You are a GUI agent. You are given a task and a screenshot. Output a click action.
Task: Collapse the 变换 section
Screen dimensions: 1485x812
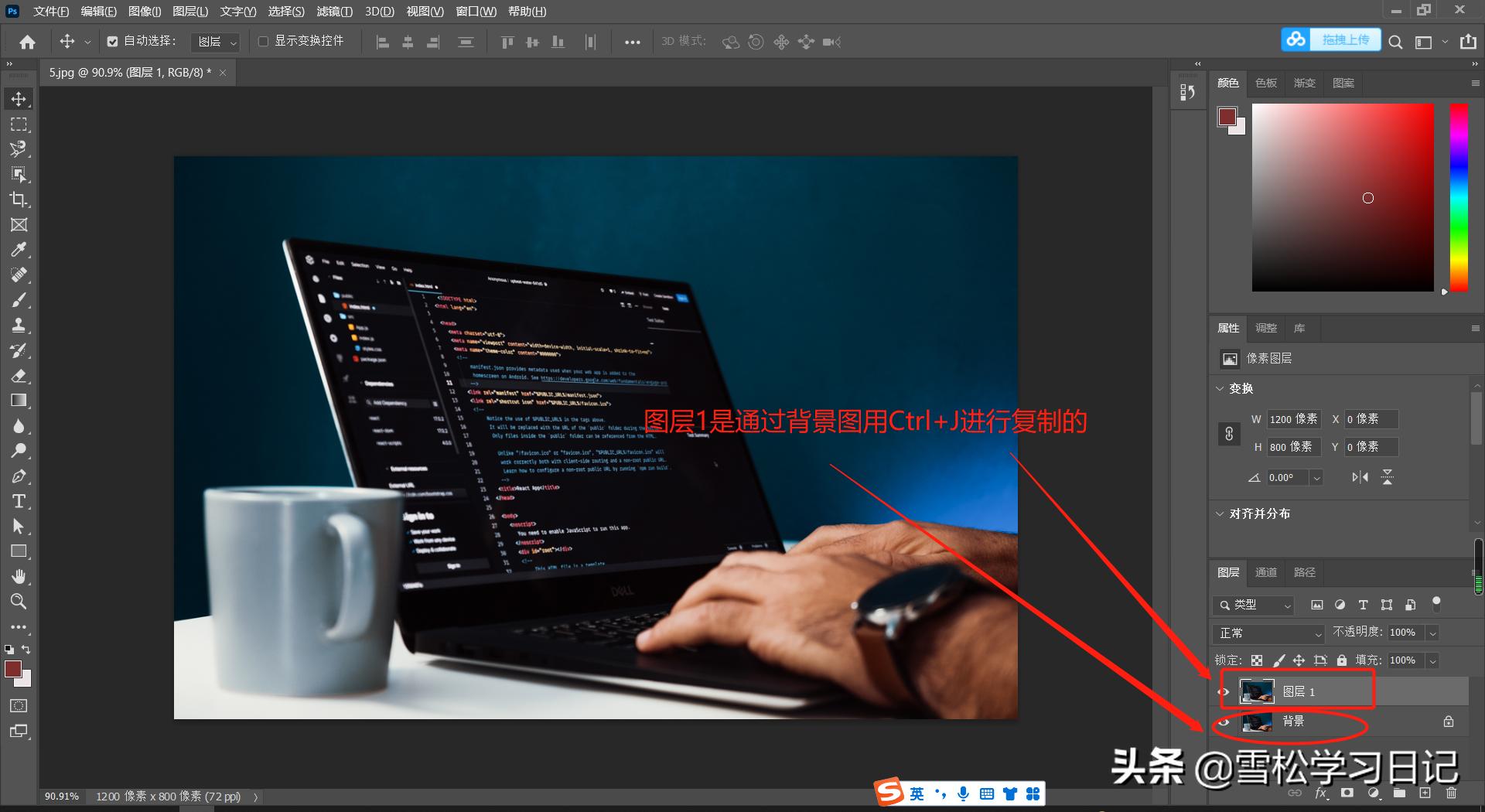point(1220,389)
